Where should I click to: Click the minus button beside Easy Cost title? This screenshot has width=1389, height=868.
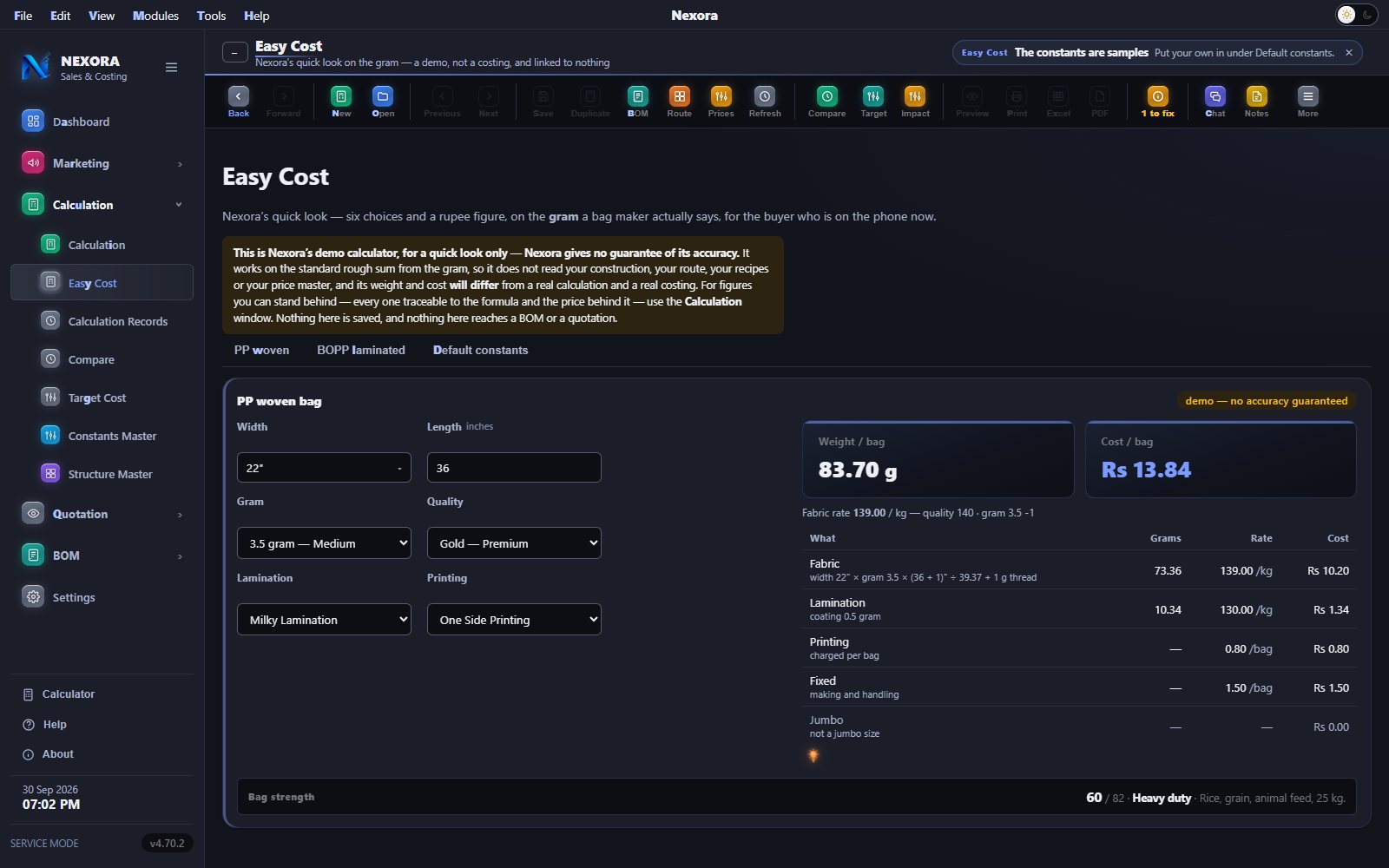click(x=235, y=53)
